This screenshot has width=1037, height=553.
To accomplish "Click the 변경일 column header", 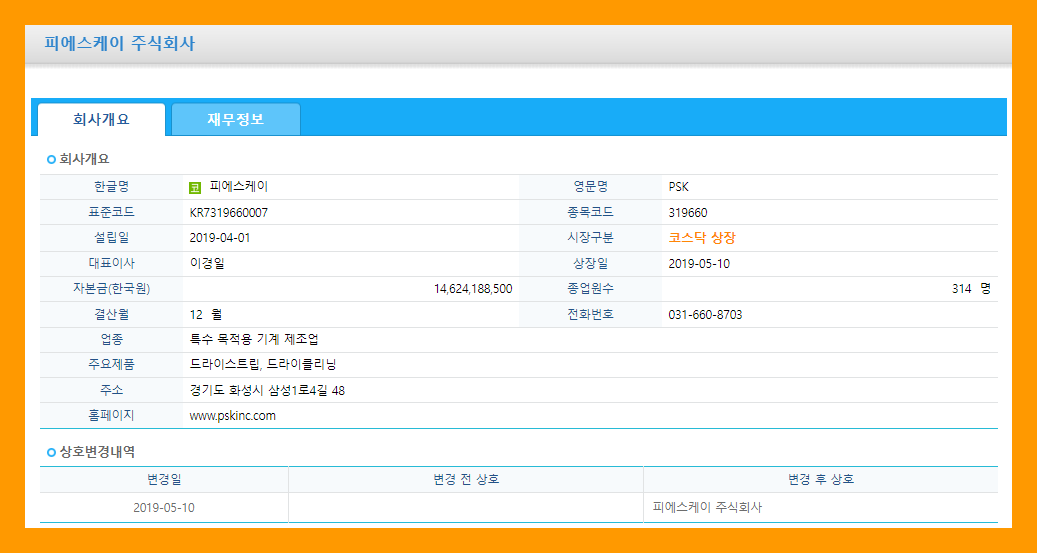I will (x=164, y=480).
